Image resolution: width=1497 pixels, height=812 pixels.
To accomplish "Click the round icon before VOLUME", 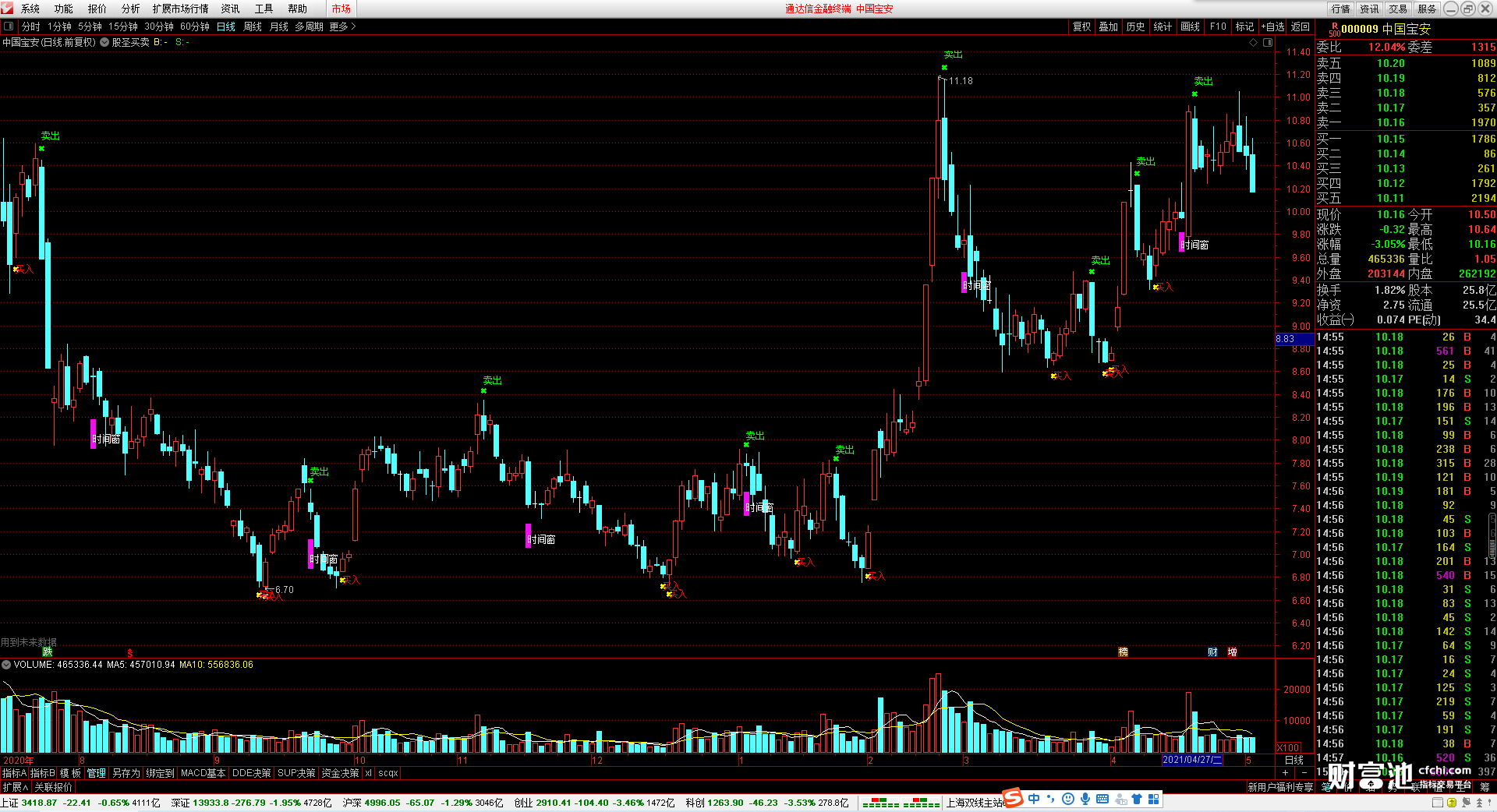I will (6, 665).
